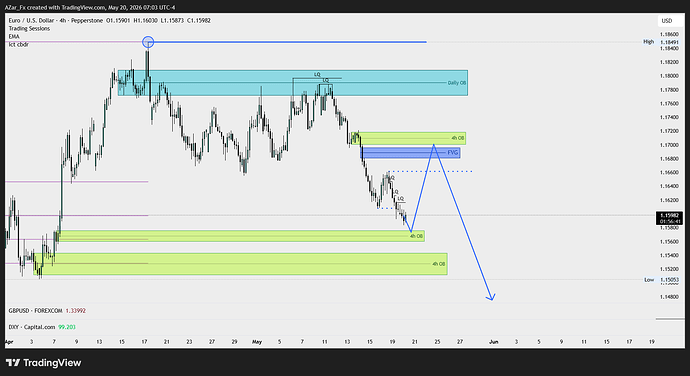Select the large 4h OB zone near 1.15400
The width and height of the screenshot is (690, 376).
[x=240, y=264]
